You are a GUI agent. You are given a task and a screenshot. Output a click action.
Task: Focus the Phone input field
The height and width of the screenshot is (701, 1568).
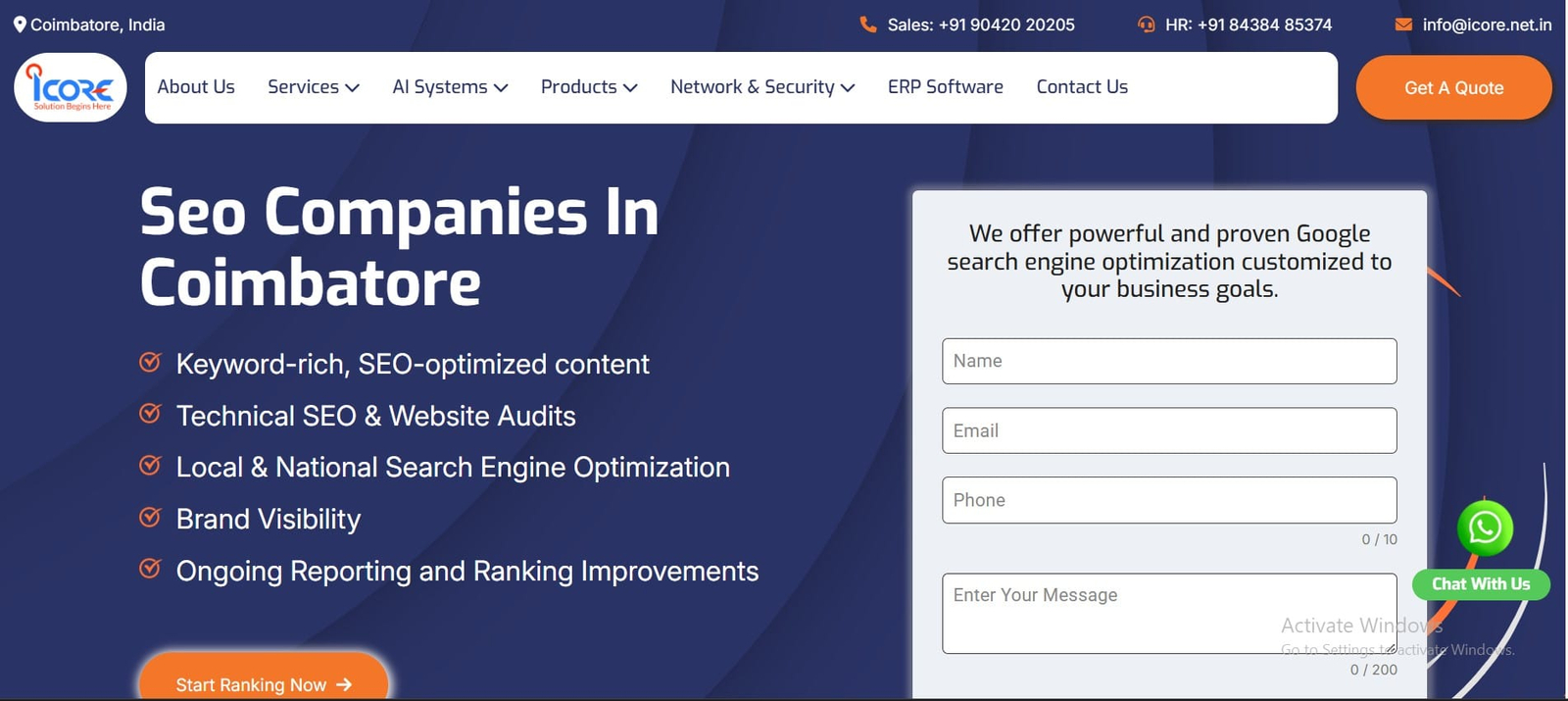pos(1169,500)
